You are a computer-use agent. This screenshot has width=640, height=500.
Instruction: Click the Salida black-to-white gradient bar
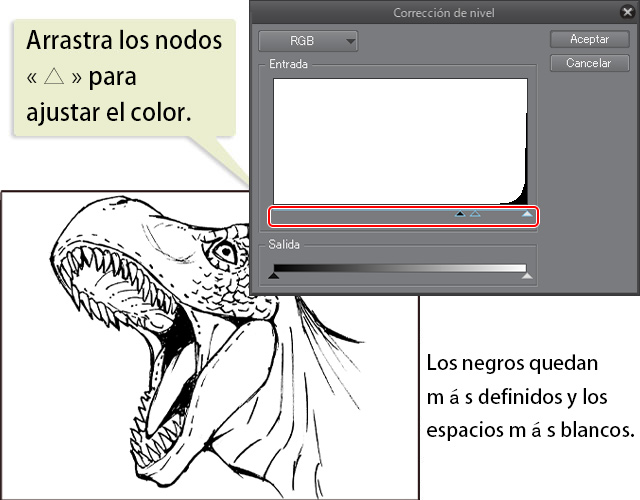coord(400,267)
